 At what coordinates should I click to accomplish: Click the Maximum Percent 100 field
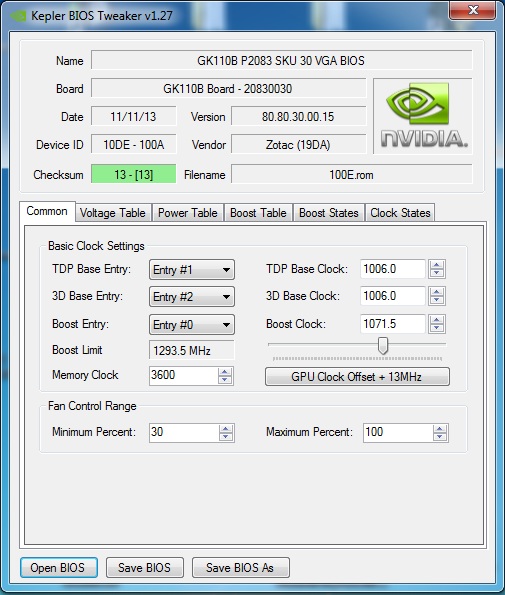tap(398, 433)
